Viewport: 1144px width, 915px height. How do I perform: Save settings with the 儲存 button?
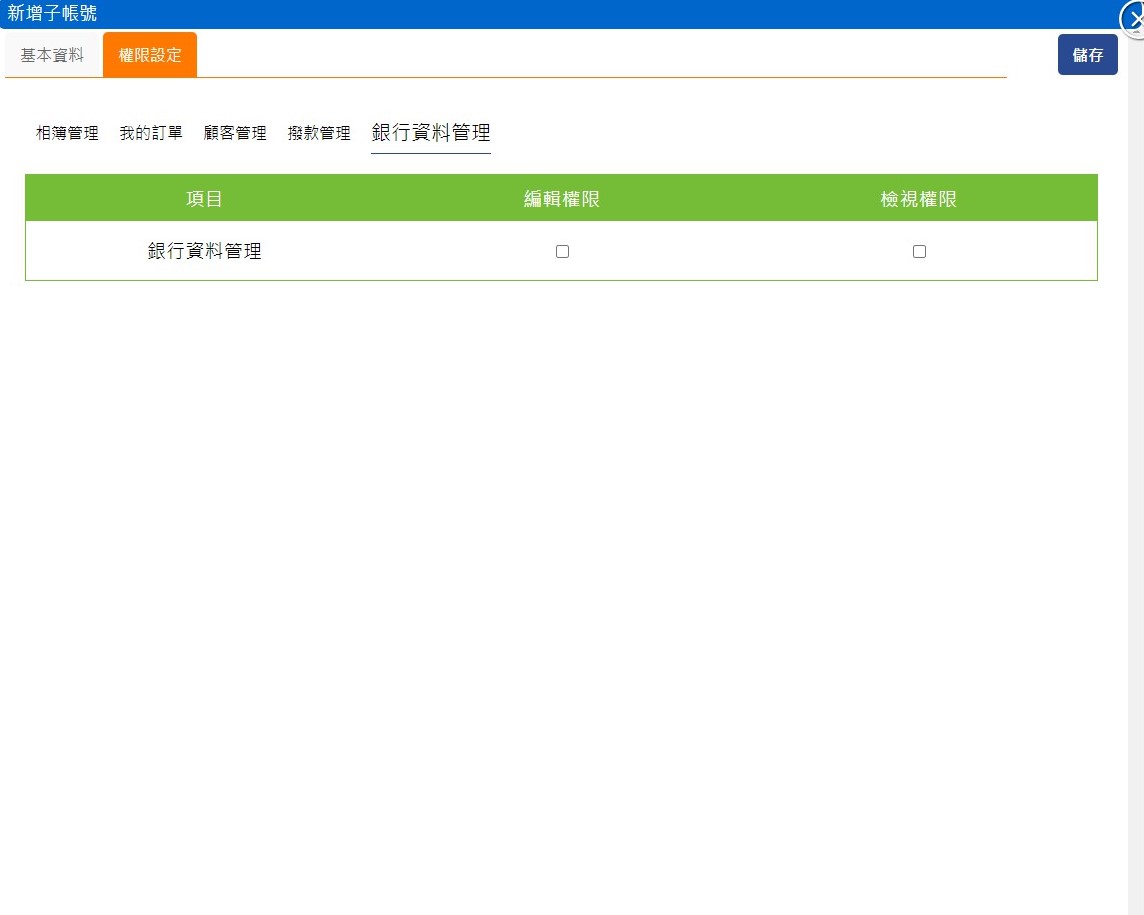pyautogui.click(x=1087, y=55)
